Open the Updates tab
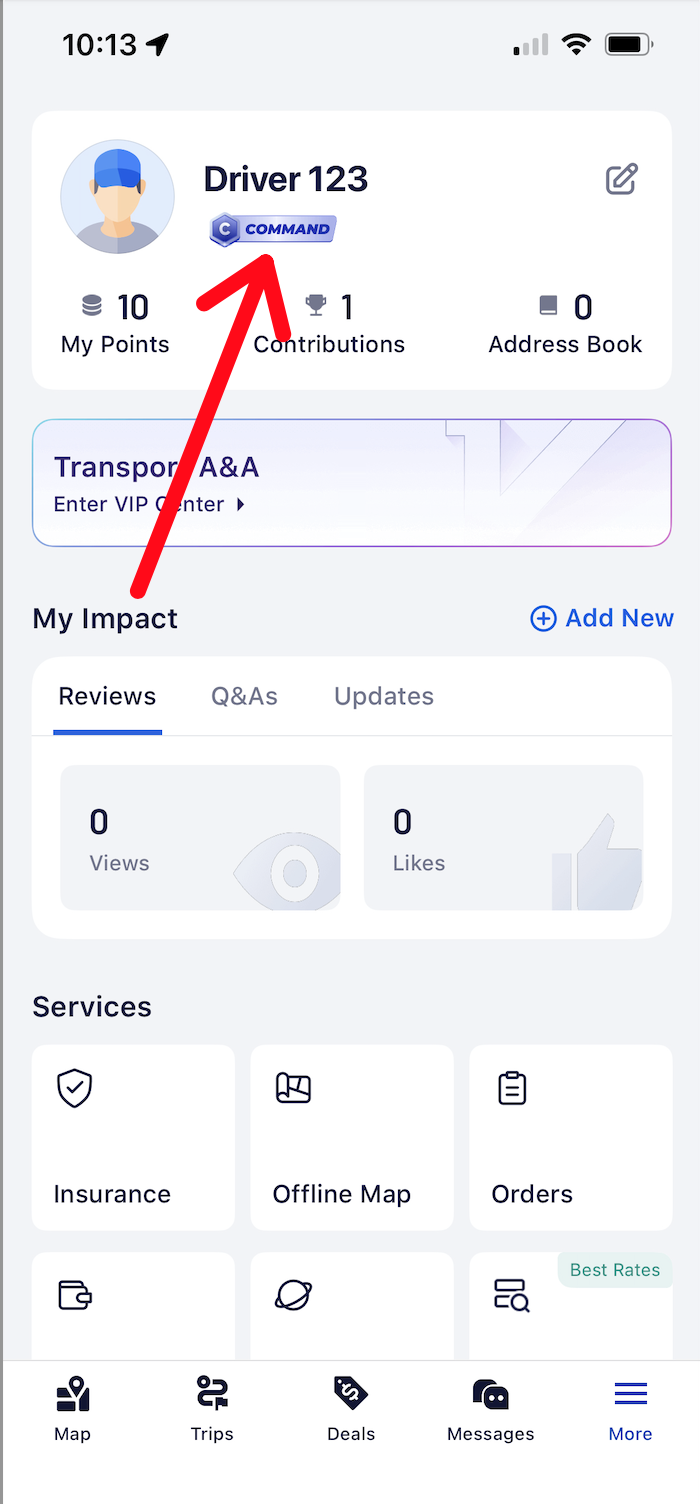The image size is (700, 1504). coord(384,696)
